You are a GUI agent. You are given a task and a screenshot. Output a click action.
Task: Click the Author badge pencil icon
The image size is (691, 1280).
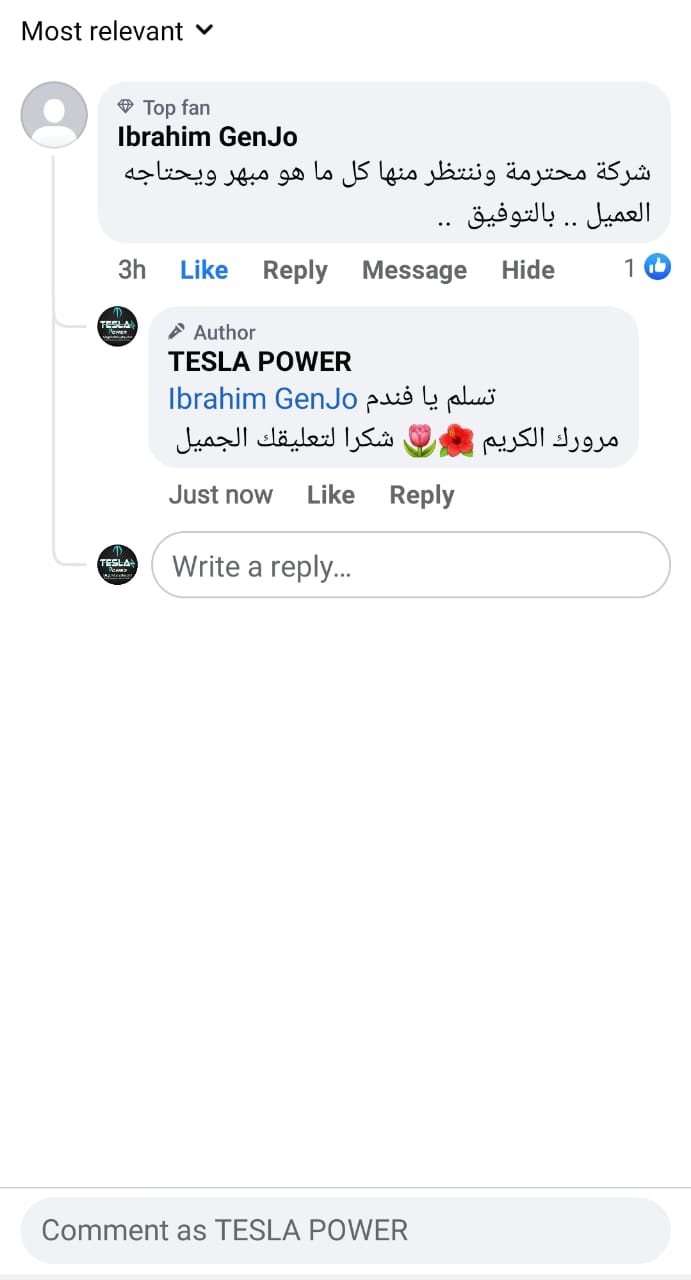click(x=179, y=331)
